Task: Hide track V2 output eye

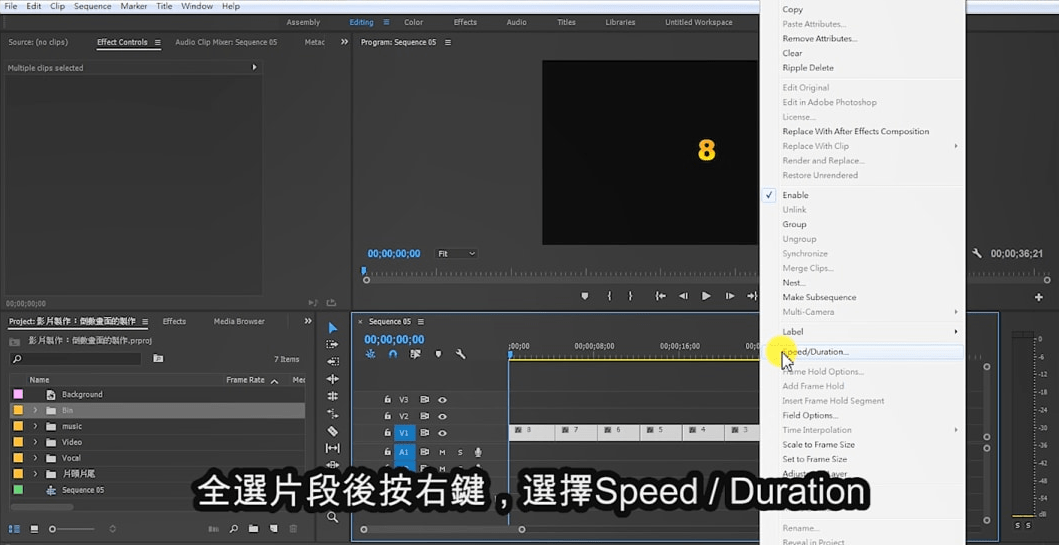Action: [x=442, y=417]
